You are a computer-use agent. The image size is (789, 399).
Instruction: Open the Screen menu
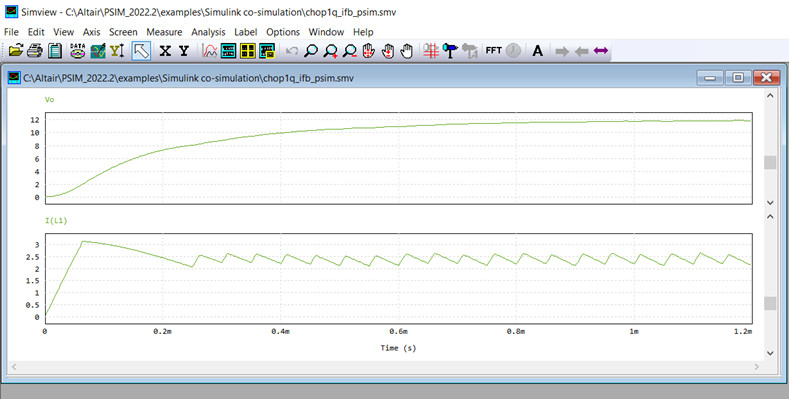pyautogui.click(x=123, y=32)
